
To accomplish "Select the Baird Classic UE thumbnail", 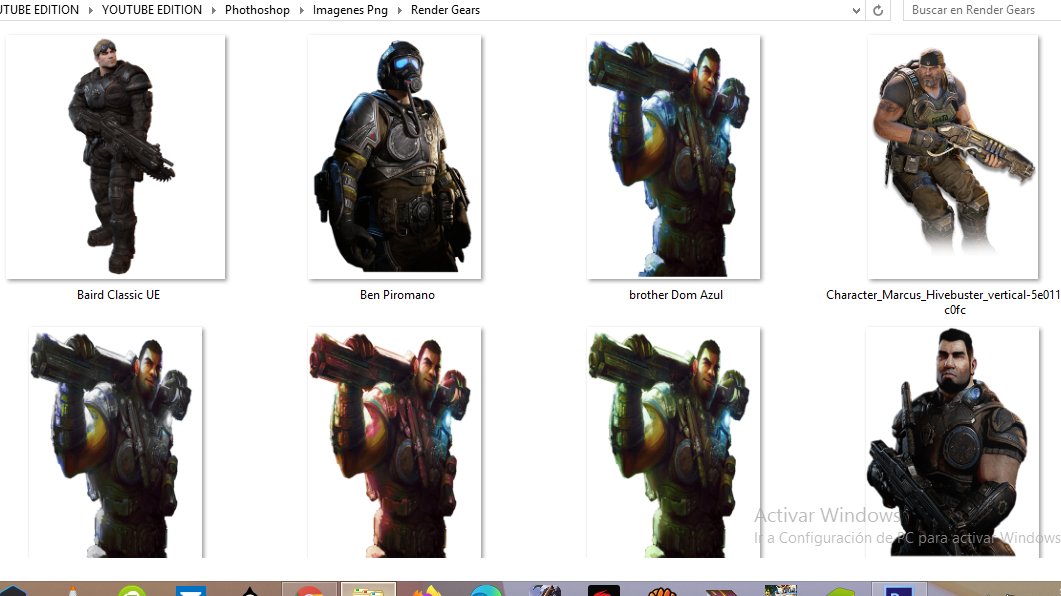I will (116, 157).
